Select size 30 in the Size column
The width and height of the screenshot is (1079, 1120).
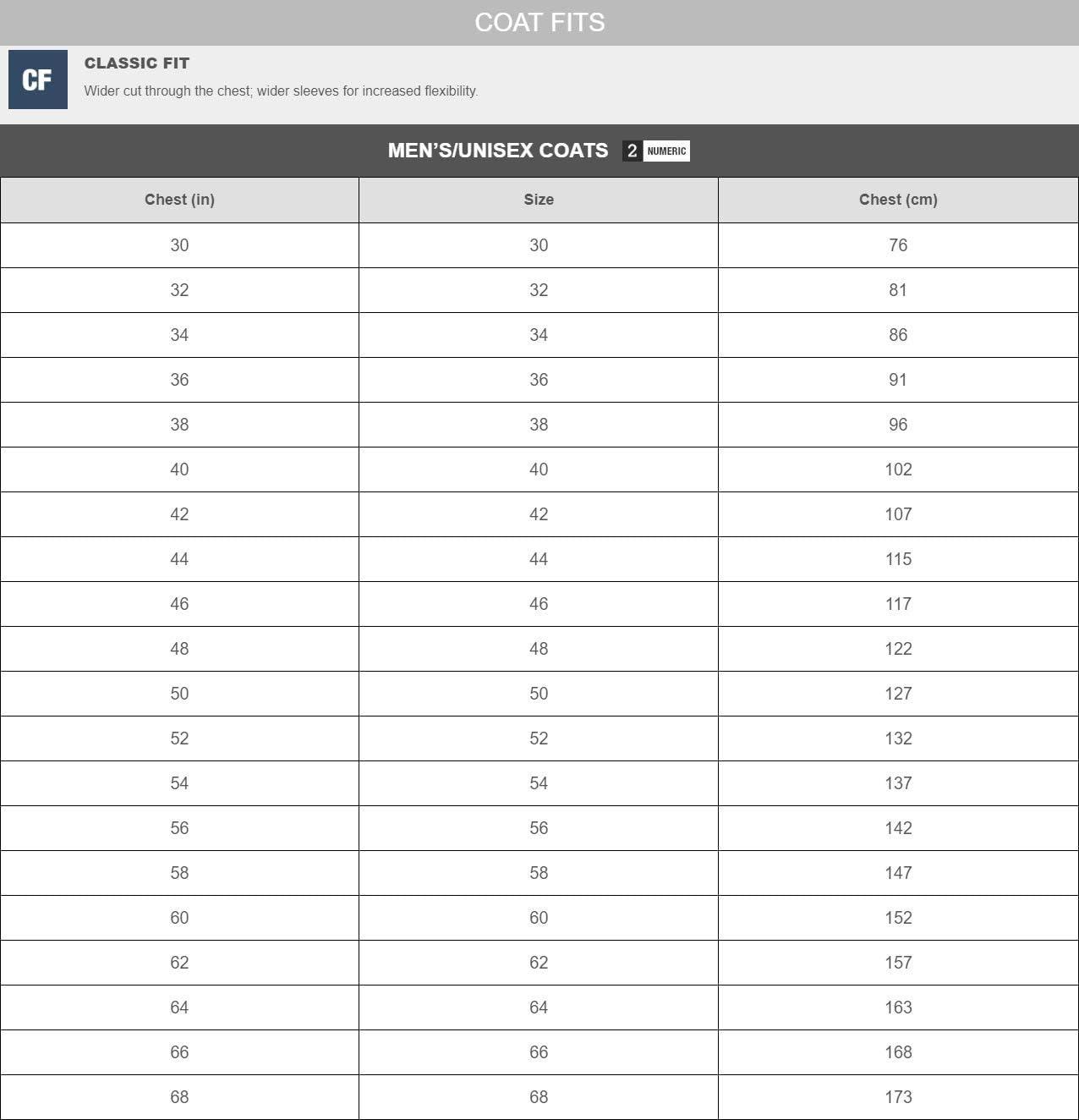(x=539, y=245)
